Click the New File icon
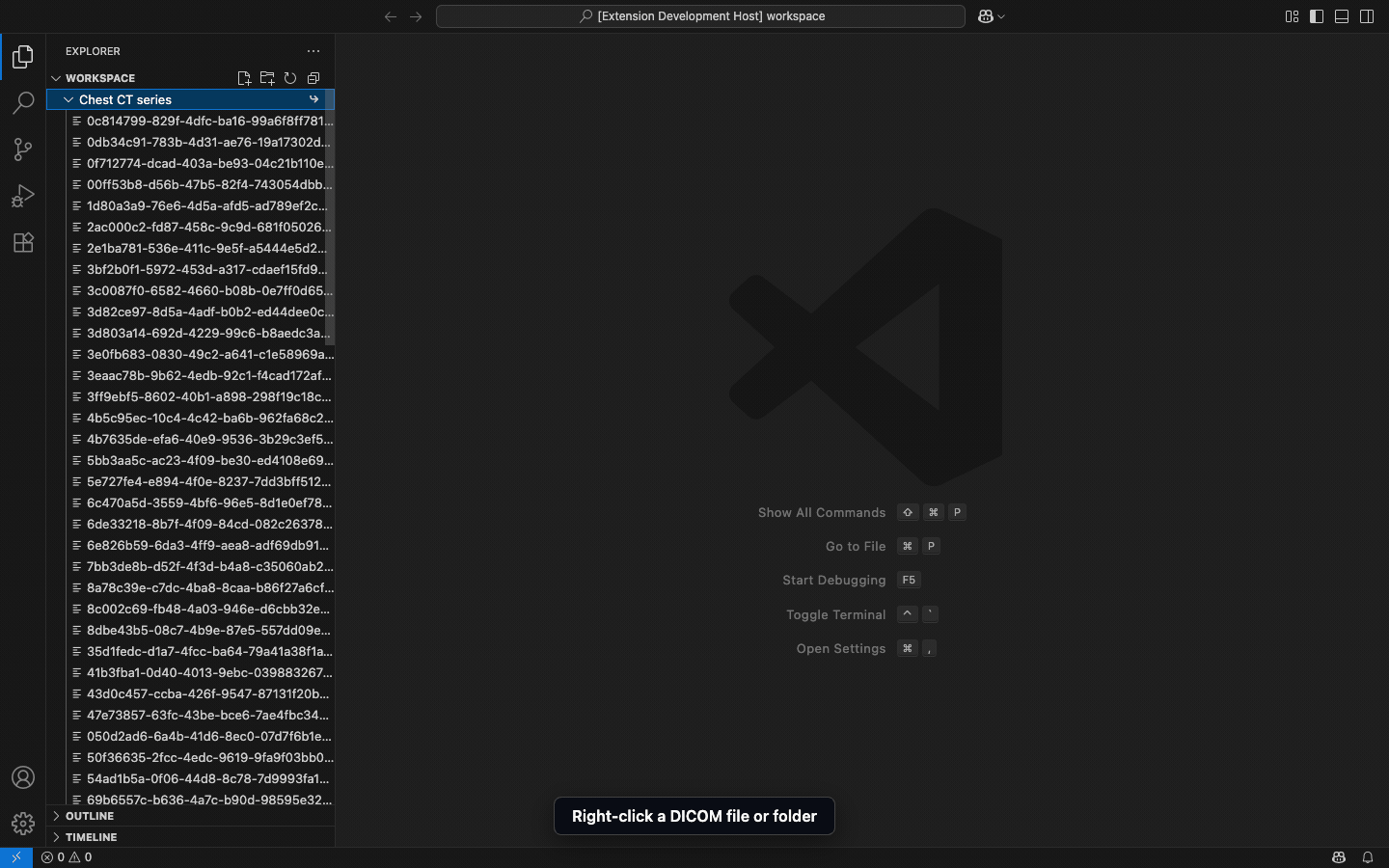 point(244,78)
